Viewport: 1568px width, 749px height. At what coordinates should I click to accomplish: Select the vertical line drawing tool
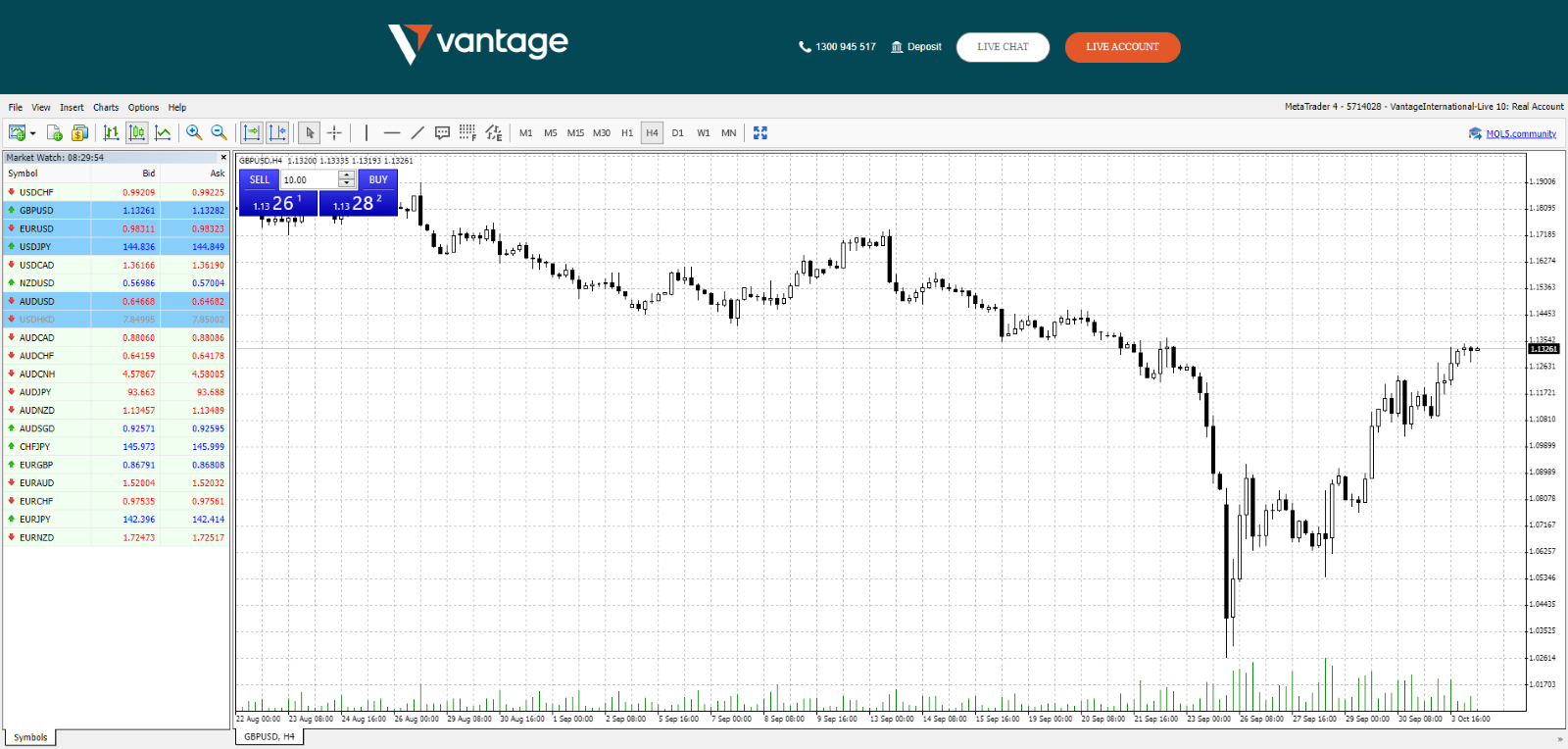pos(367,132)
